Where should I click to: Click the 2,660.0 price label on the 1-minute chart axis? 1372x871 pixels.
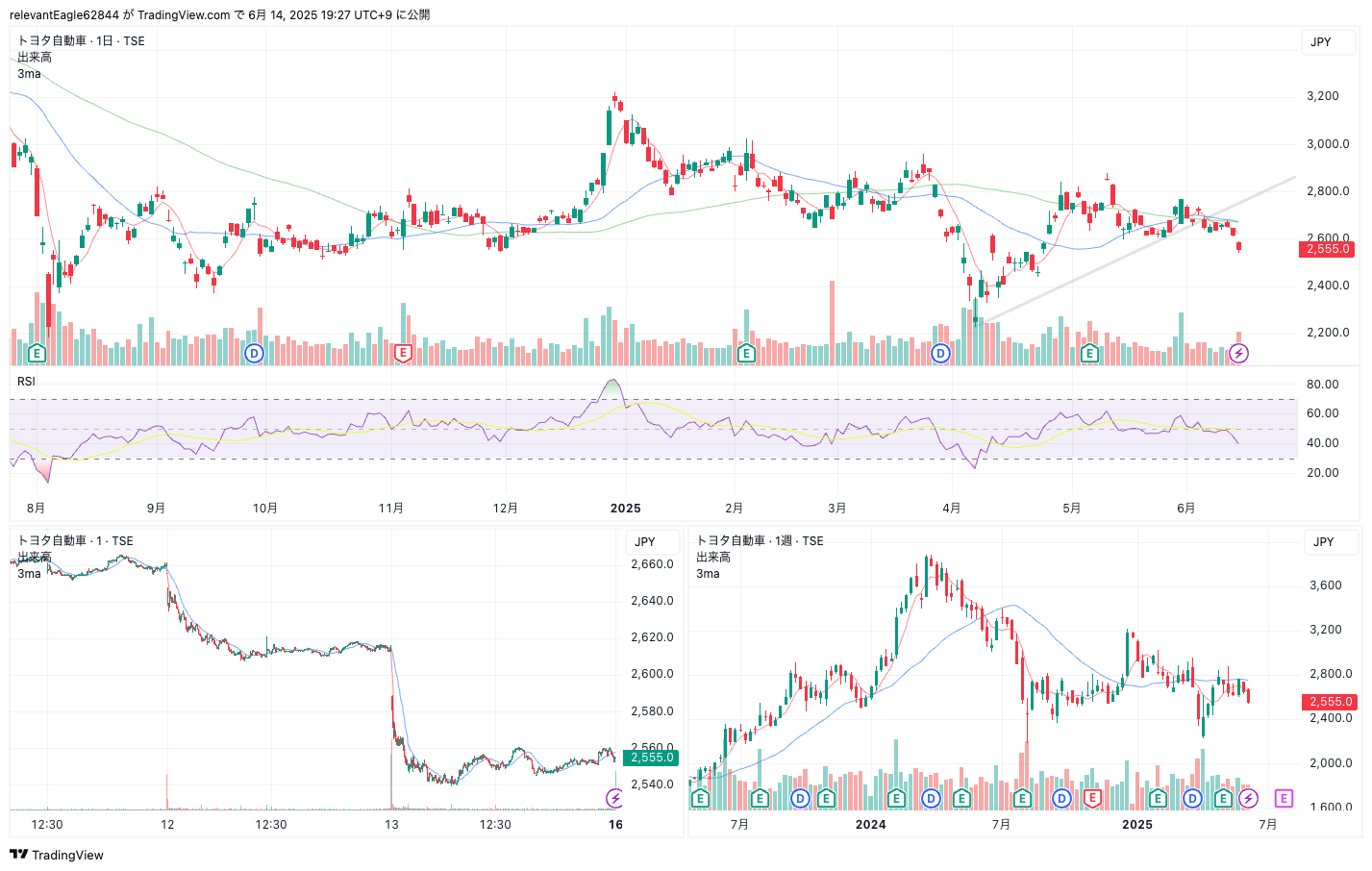click(x=652, y=564)
